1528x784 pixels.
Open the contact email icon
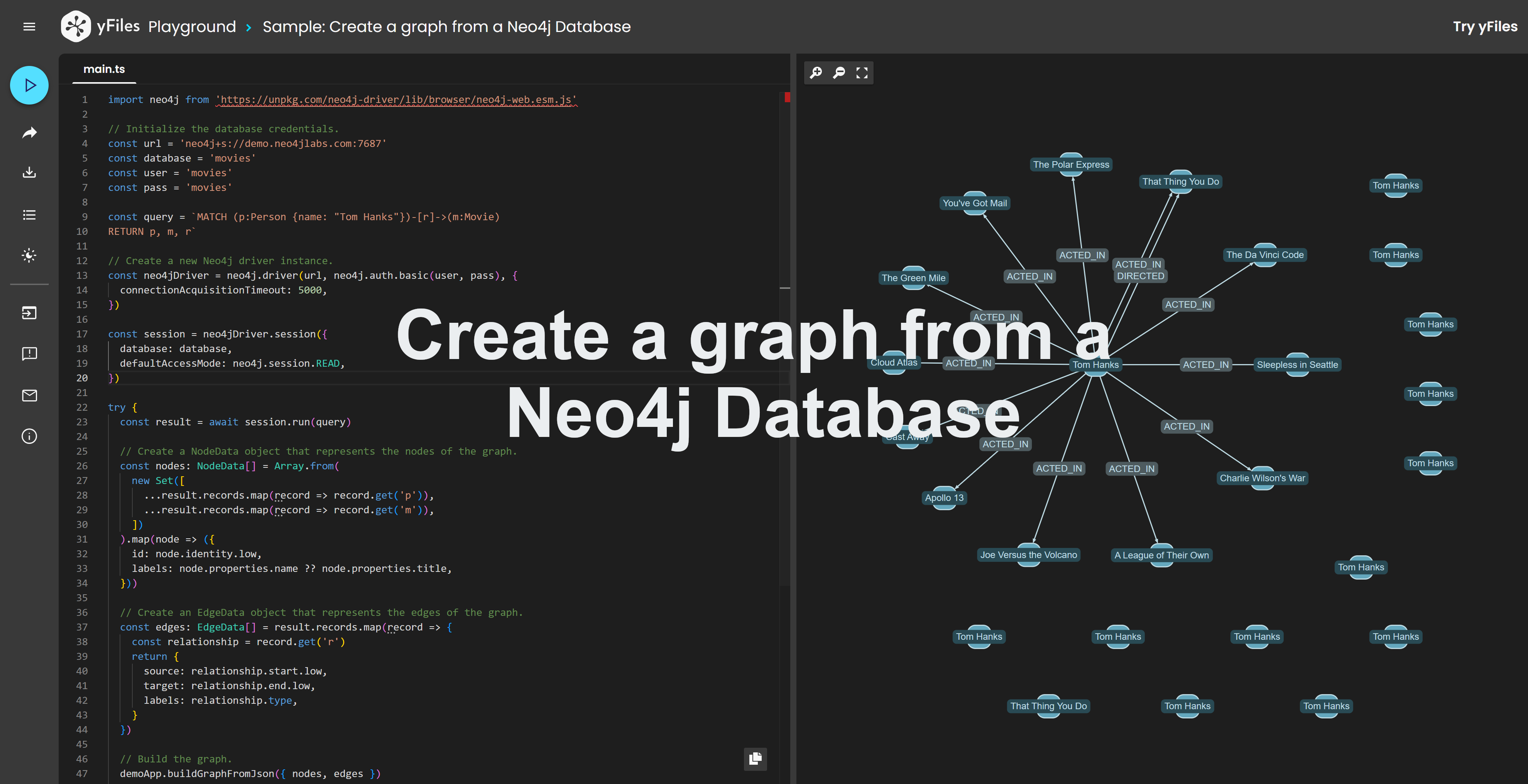click(x=29, y=396)
